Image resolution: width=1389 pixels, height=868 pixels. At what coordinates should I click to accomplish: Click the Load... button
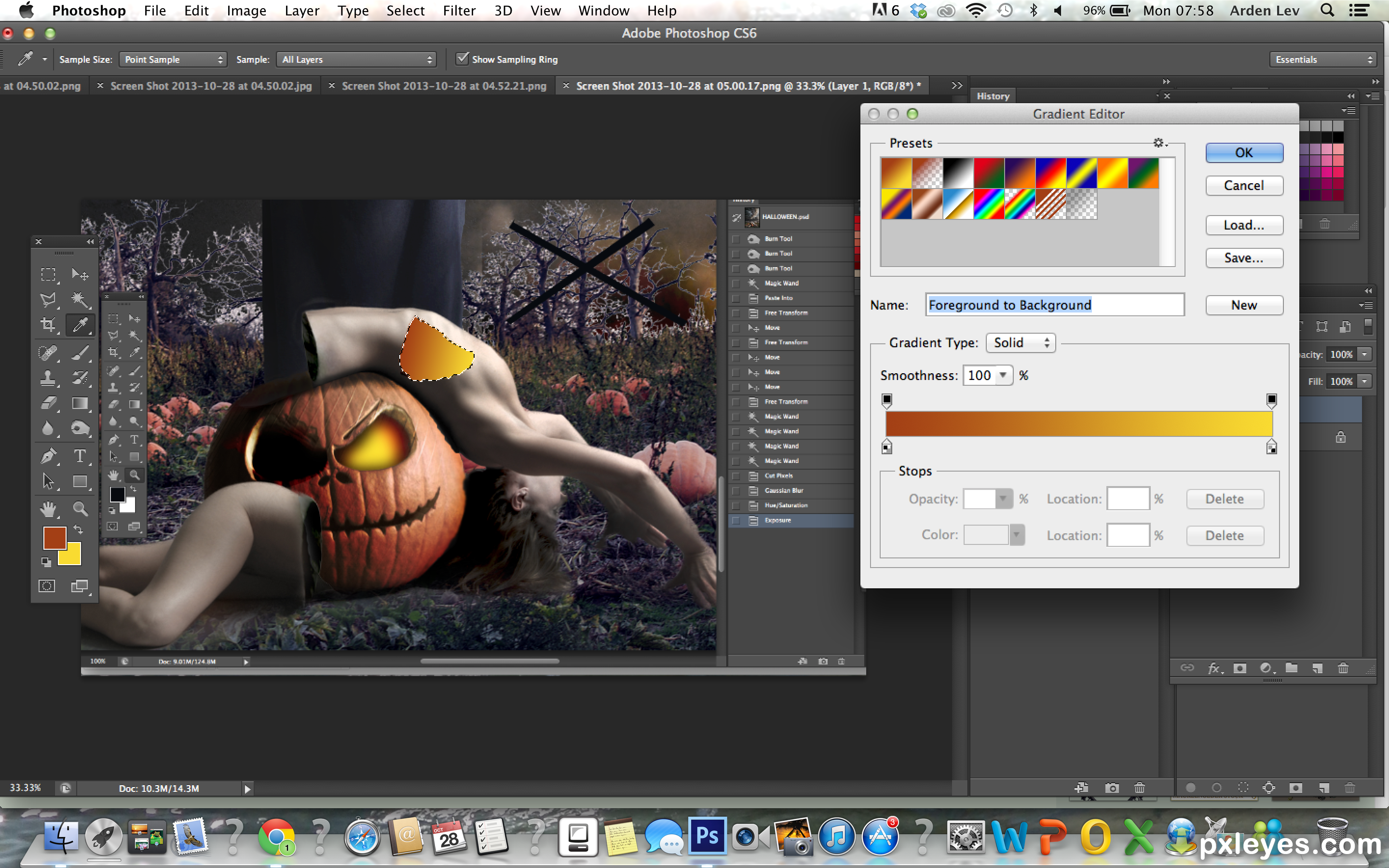[x=1244, y=225]
